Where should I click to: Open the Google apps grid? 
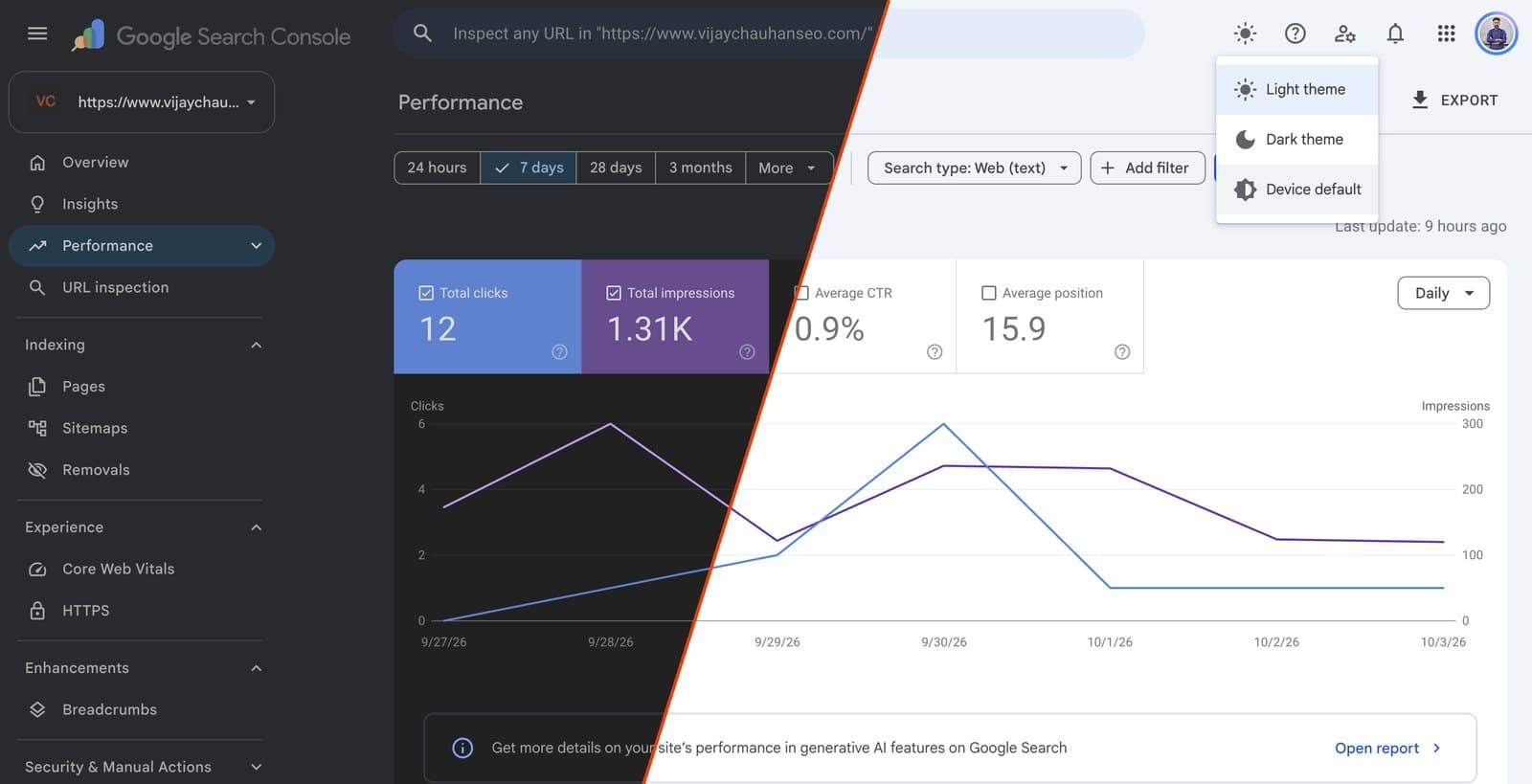(1446, 34)
